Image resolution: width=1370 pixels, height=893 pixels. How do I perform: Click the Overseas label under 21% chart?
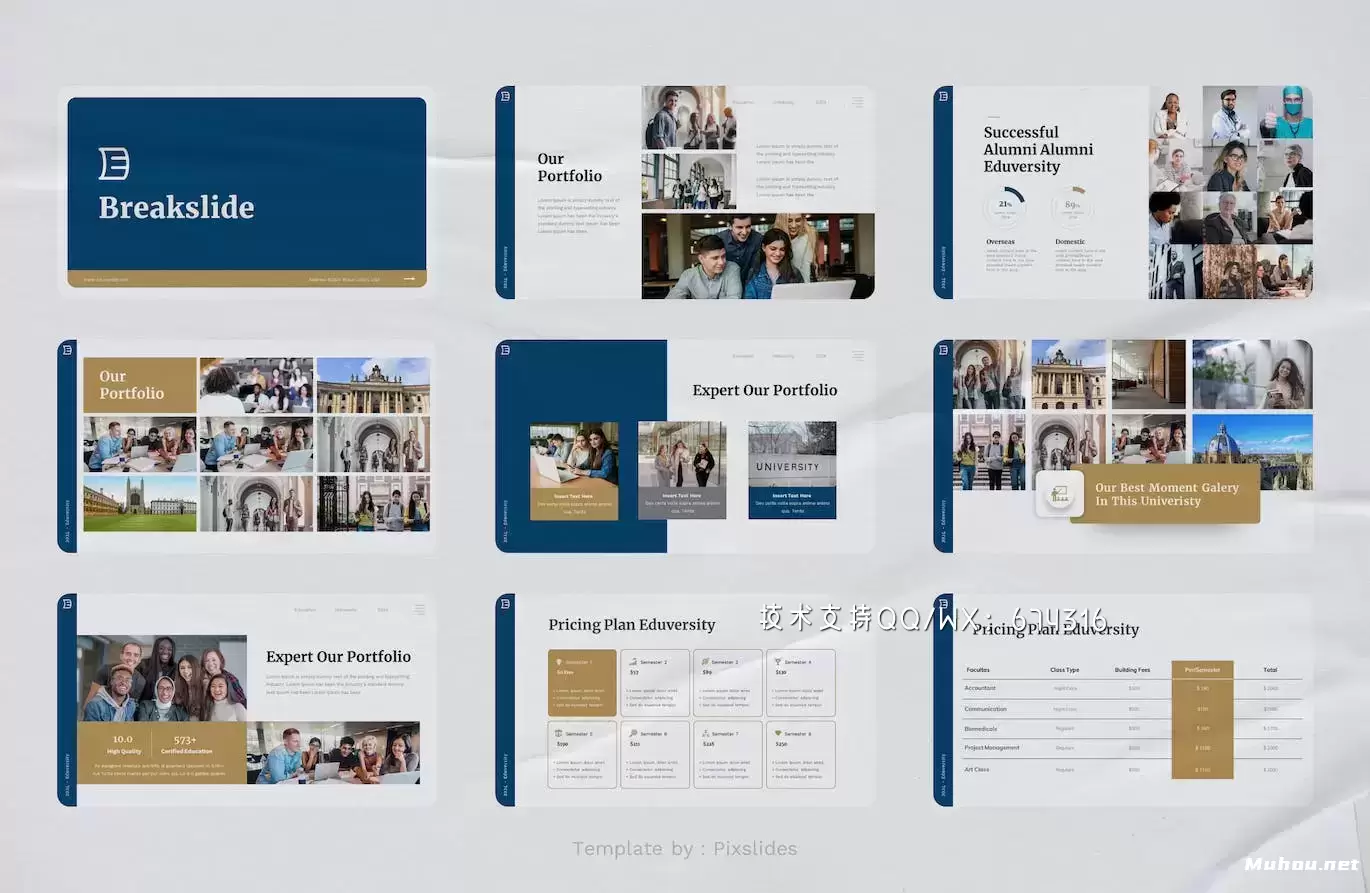tap(1000, 242)
